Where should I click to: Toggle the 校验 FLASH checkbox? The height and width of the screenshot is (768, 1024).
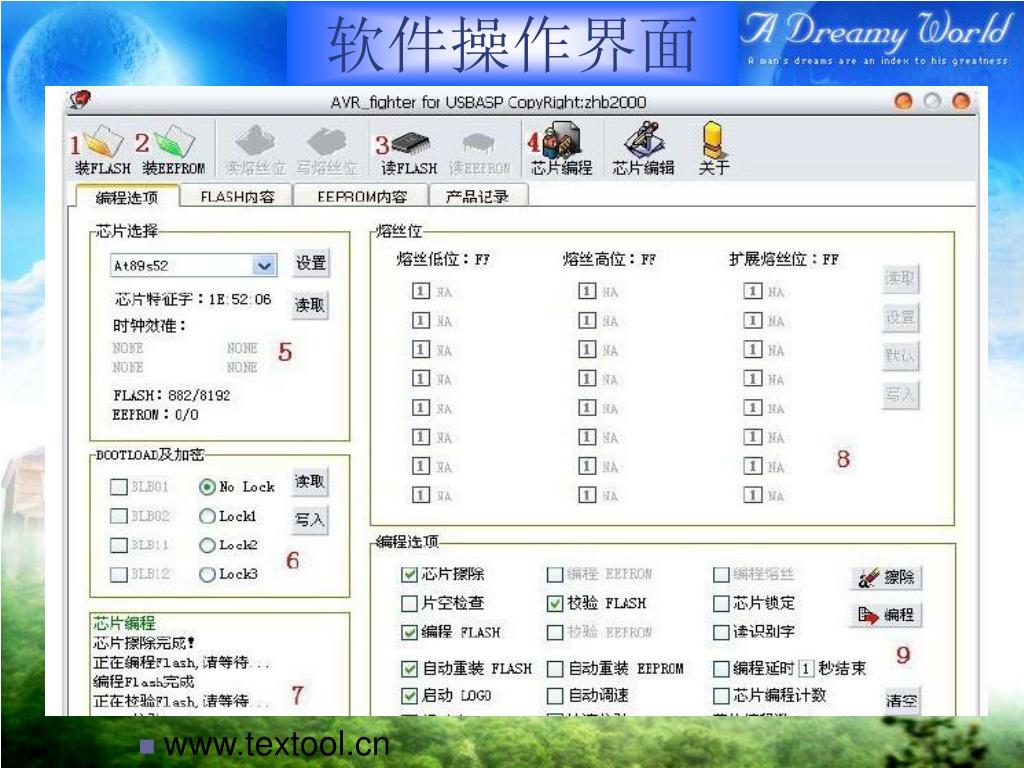point(554,603)
